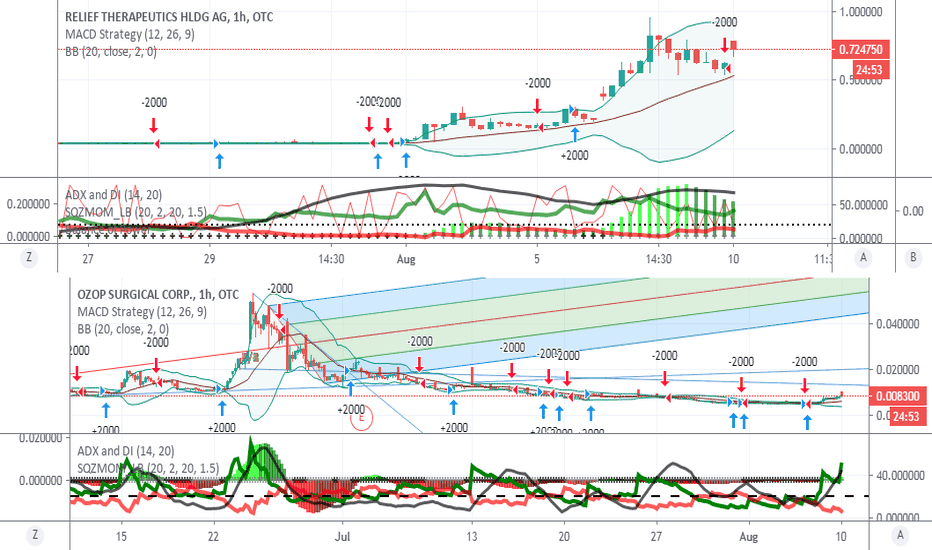Click the 10 date label on Relief time axis
This screenshot has height=550, width=932.
733,259
